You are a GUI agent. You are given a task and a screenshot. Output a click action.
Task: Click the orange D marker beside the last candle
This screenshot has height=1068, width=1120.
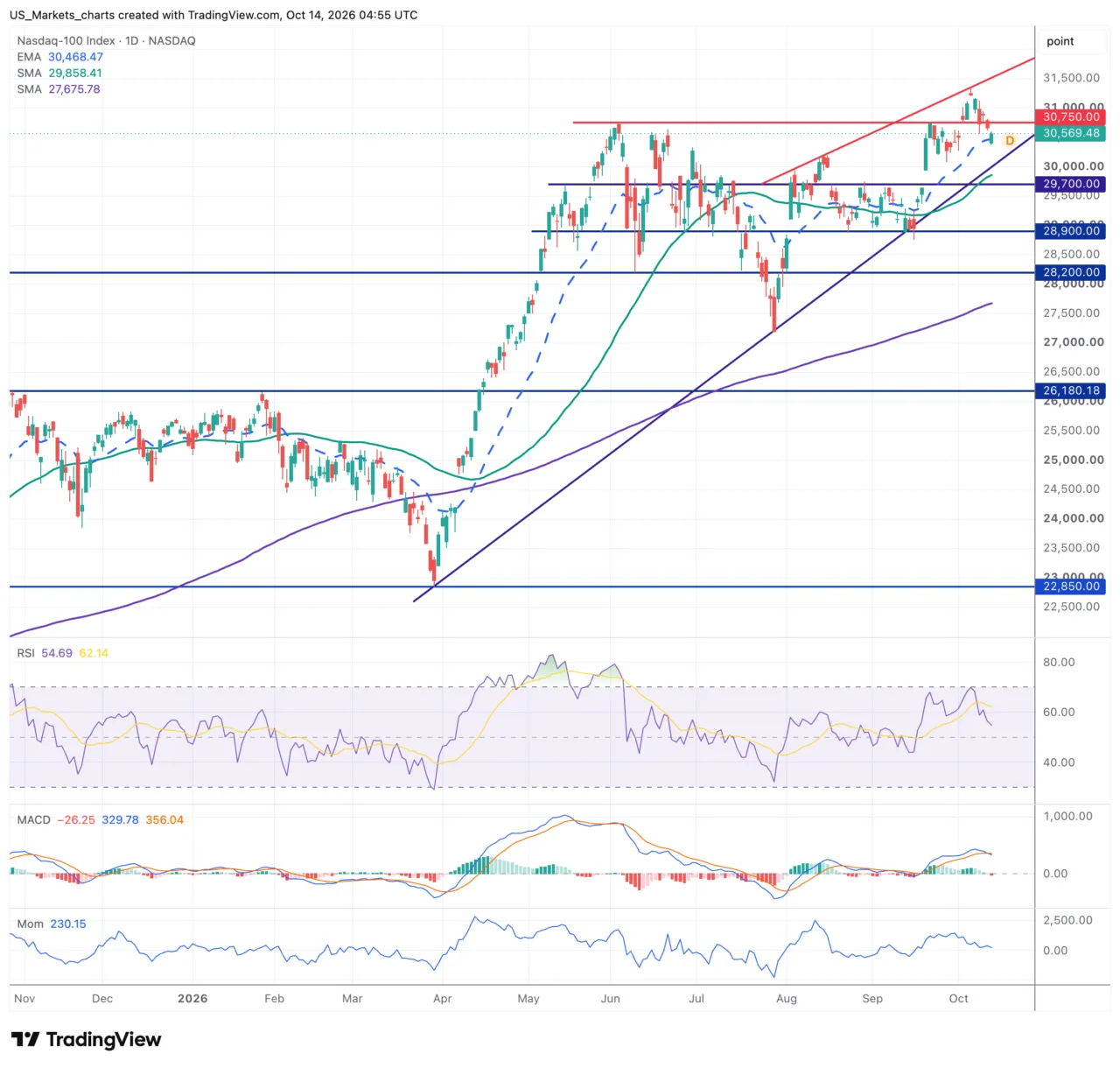[x=1009, y=141]
